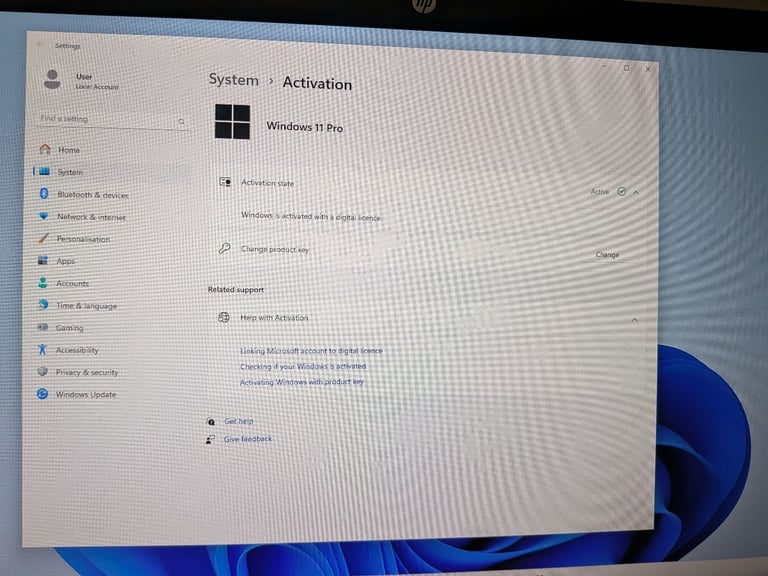768x576 pixels.
Task: Click the Help with Activation label
Action: click(x=274, y=318)
